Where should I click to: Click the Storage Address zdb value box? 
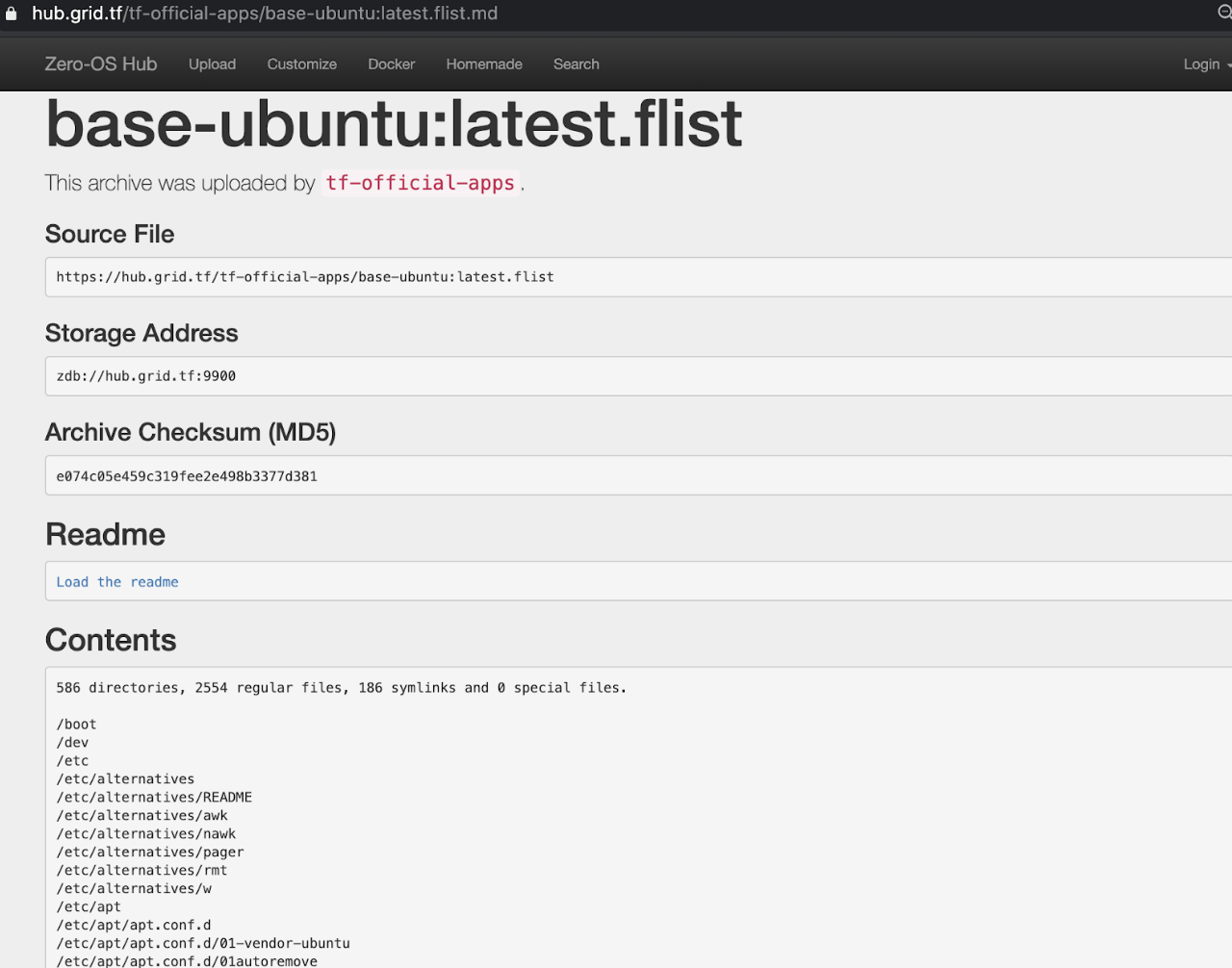click(638, 376)
